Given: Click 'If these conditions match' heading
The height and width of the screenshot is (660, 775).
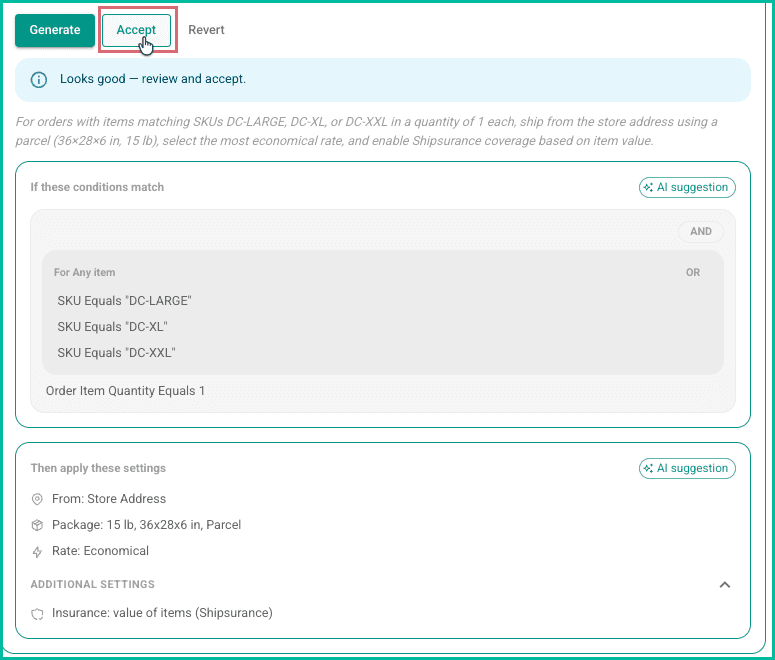Looking at the screenshot, I should pos(97,187).
